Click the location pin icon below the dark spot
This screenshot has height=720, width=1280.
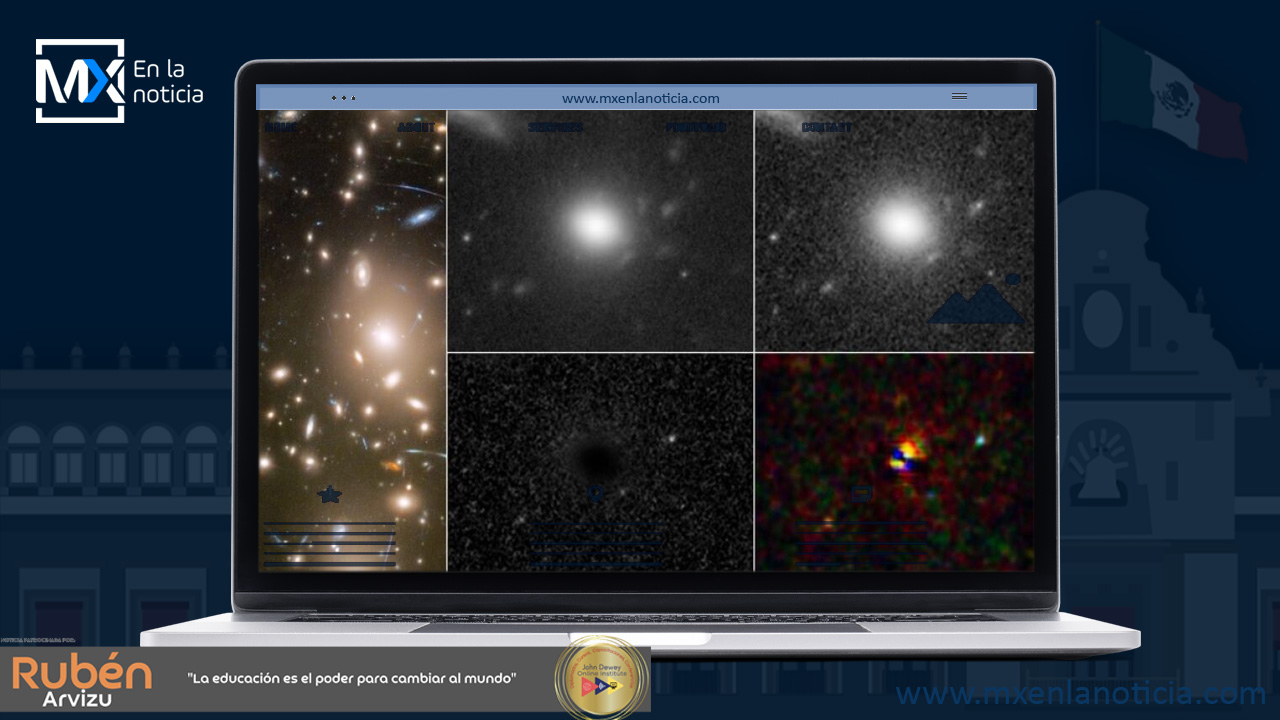coord(597,493)
